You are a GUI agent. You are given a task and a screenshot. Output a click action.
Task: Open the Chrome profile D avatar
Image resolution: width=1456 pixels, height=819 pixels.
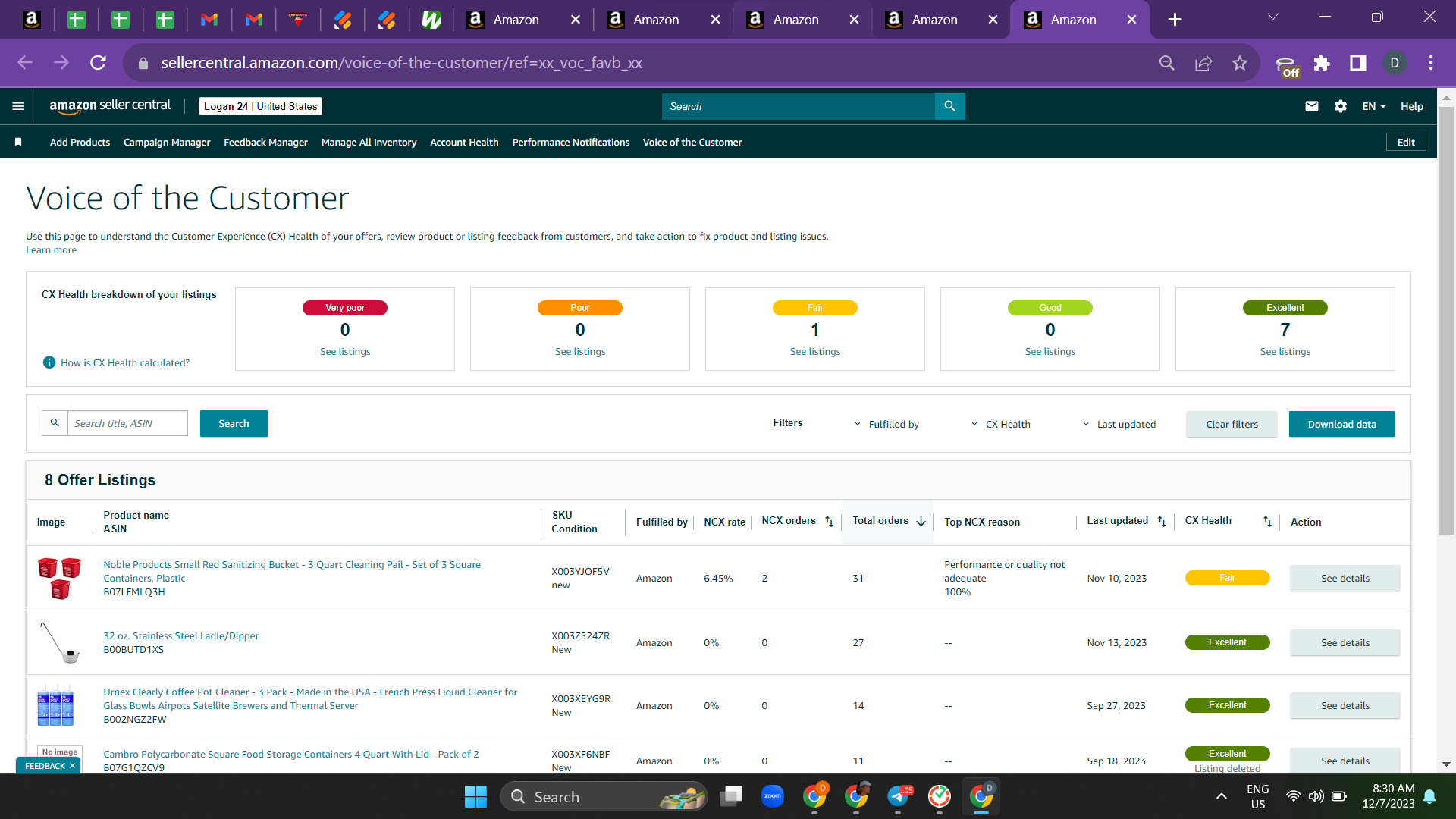[x=1395, y=63]
